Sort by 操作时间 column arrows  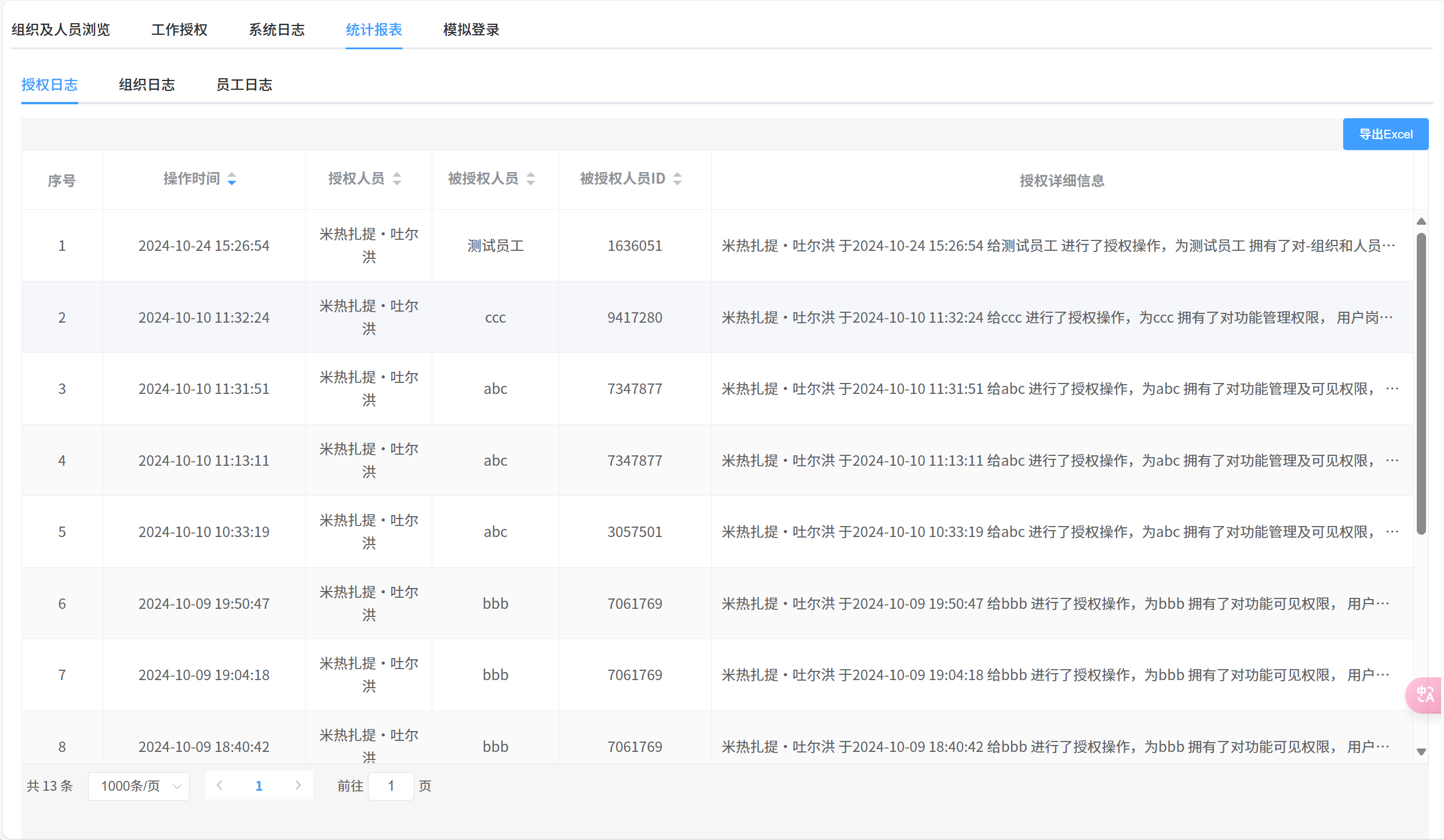tap(232, 179)
